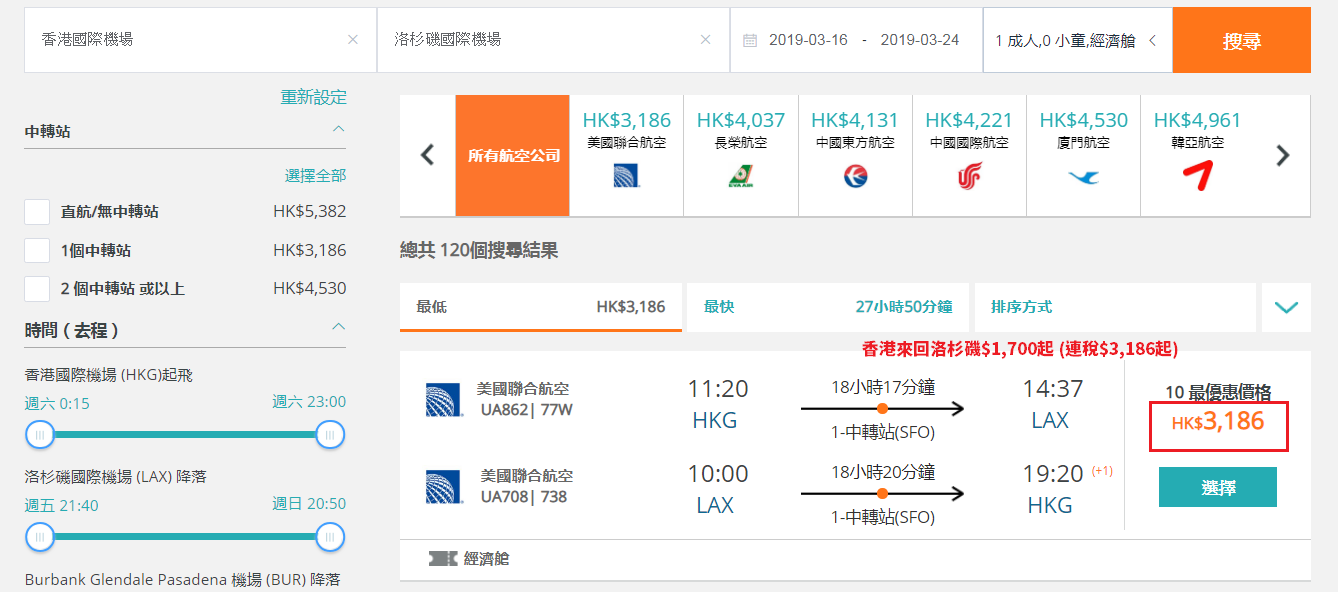Image resolution: width=1338 pixels, height=592 pixels.
Task: Click LAX arrival slider left handle
Action: click(x=40, y=536)
